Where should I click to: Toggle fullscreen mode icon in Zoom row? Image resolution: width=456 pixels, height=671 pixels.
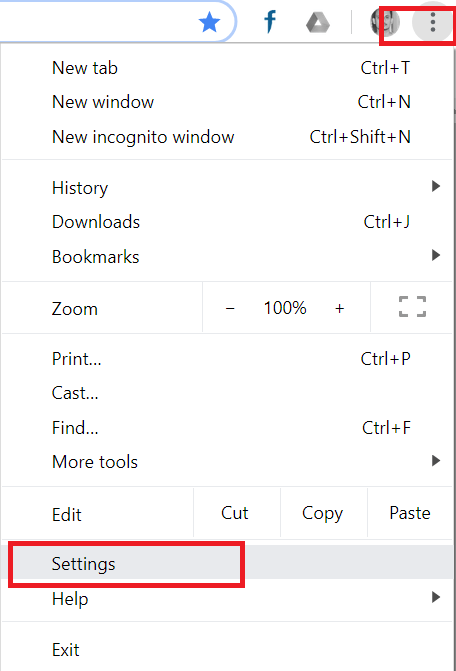click(x=412, y=306)
